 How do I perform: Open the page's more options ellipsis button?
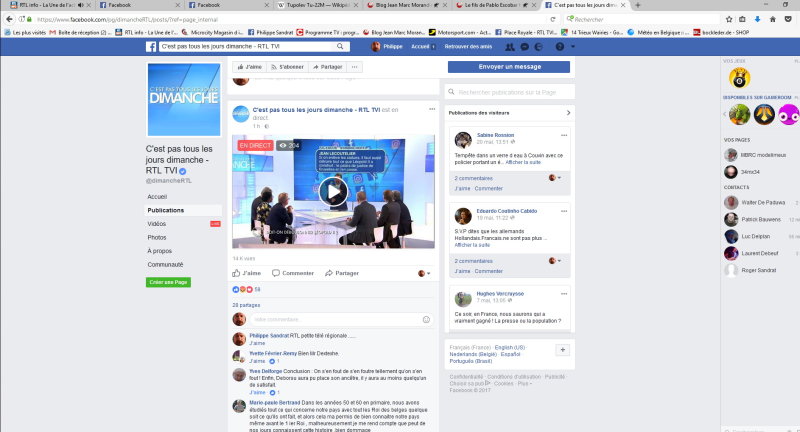tap(355, 67)
